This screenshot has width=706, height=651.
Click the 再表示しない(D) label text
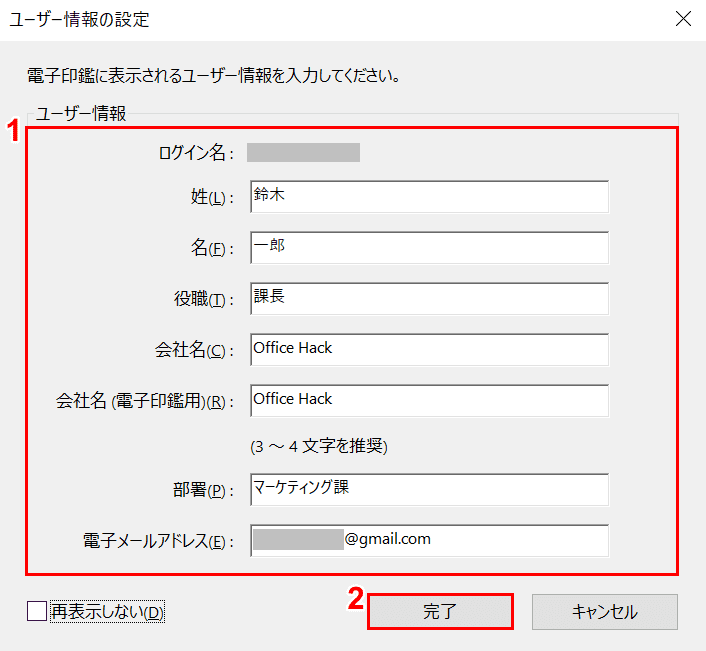click(x=108, y=611)
